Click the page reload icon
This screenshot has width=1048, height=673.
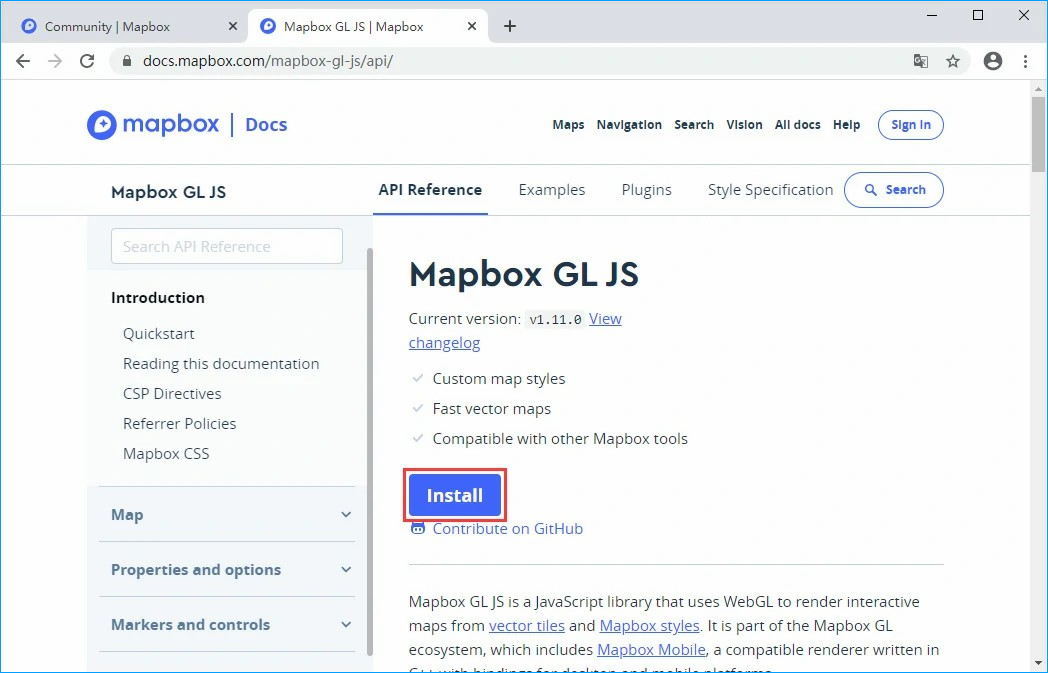[87, 61]
